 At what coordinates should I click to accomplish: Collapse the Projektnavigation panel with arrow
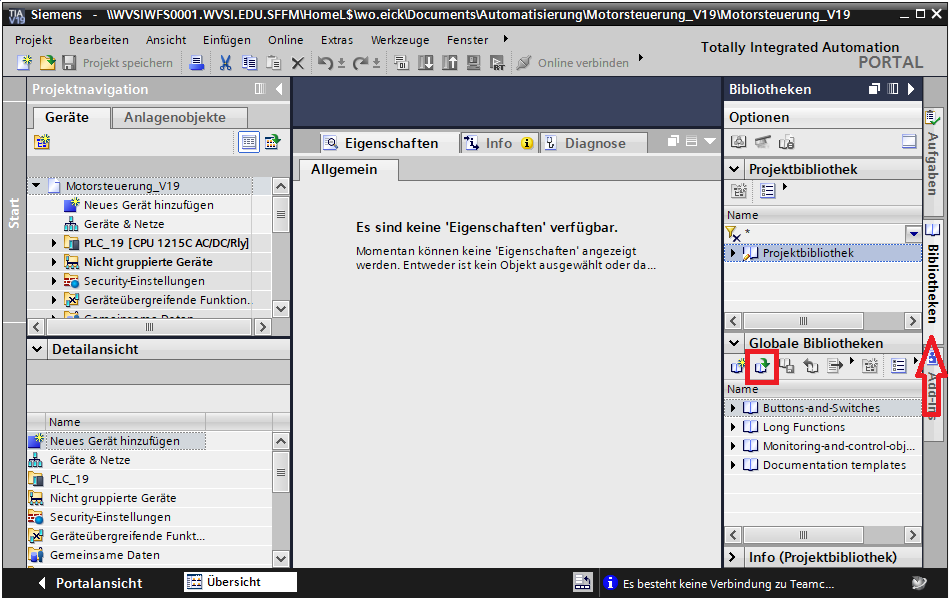point(279,89)
